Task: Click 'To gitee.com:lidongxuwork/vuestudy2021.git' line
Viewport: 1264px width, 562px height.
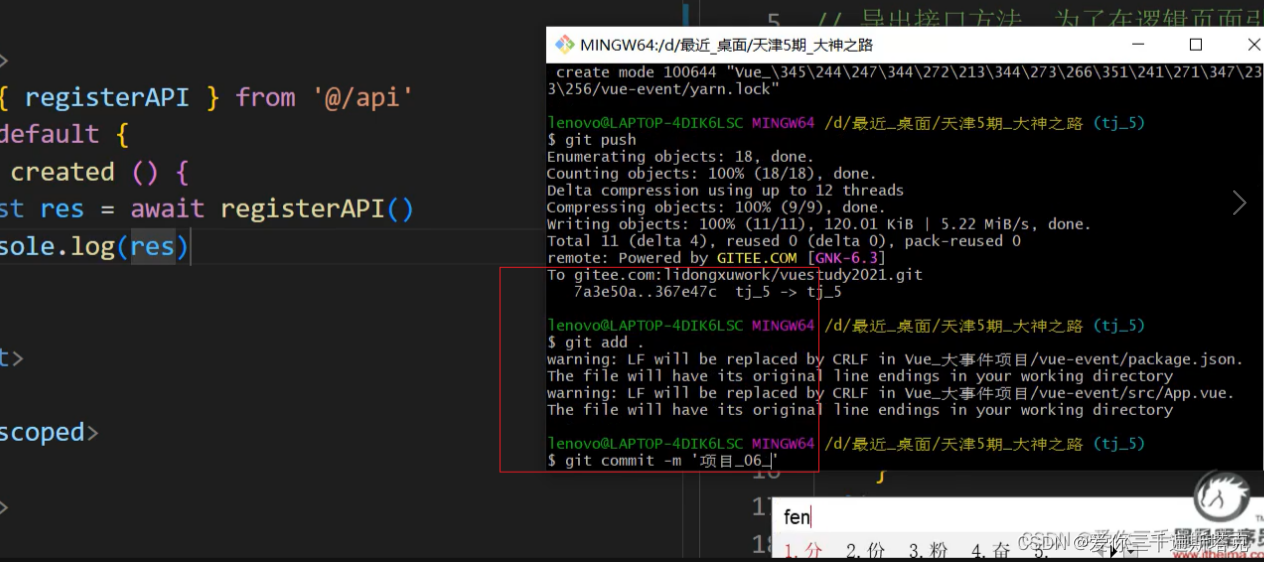Action: [x=735, y=274]
